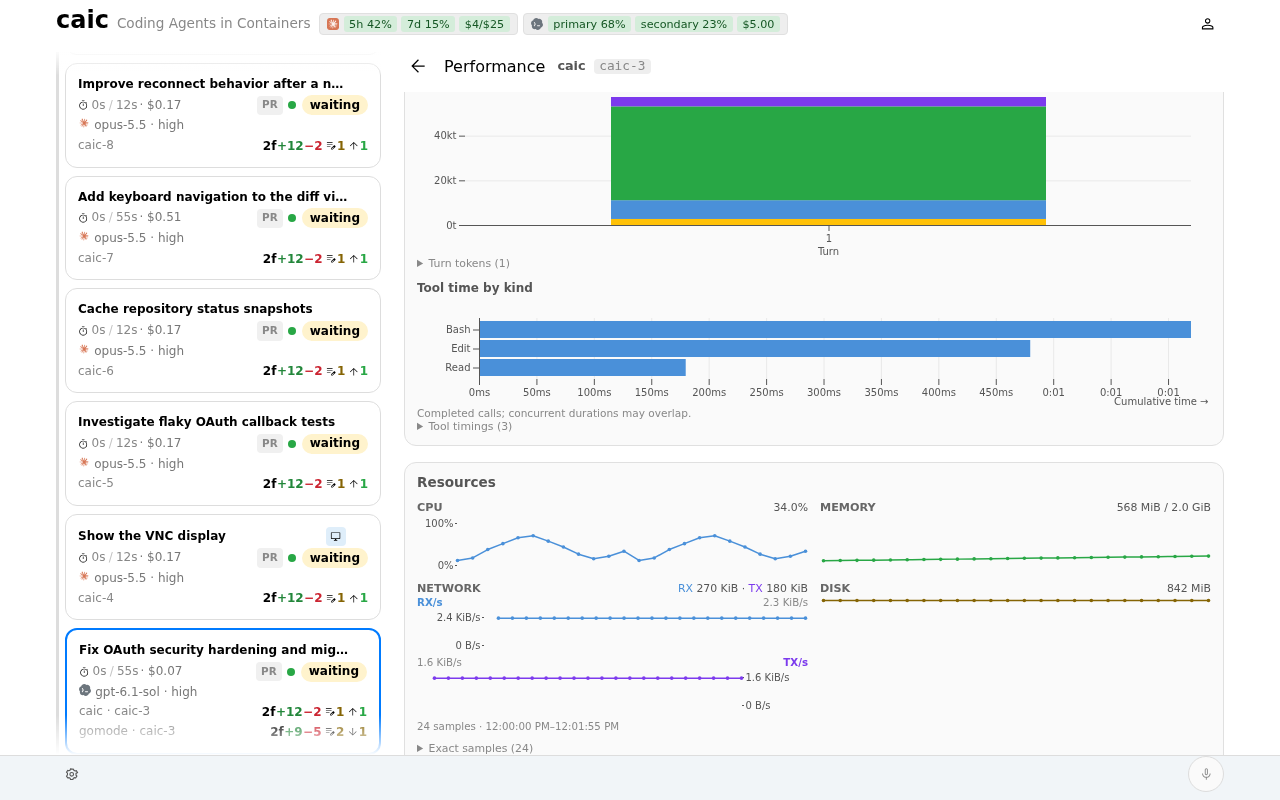The image size is (1280, 800).
Task: Expand Turn tokens (1) details
Action: (x=464, y=263)
